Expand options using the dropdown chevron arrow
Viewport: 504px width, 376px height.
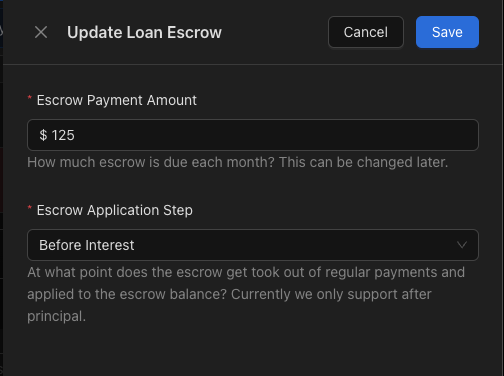pos(462,245)
